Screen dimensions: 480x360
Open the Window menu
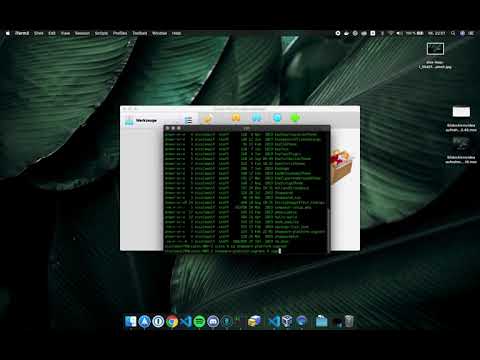(x=160, y=33)
